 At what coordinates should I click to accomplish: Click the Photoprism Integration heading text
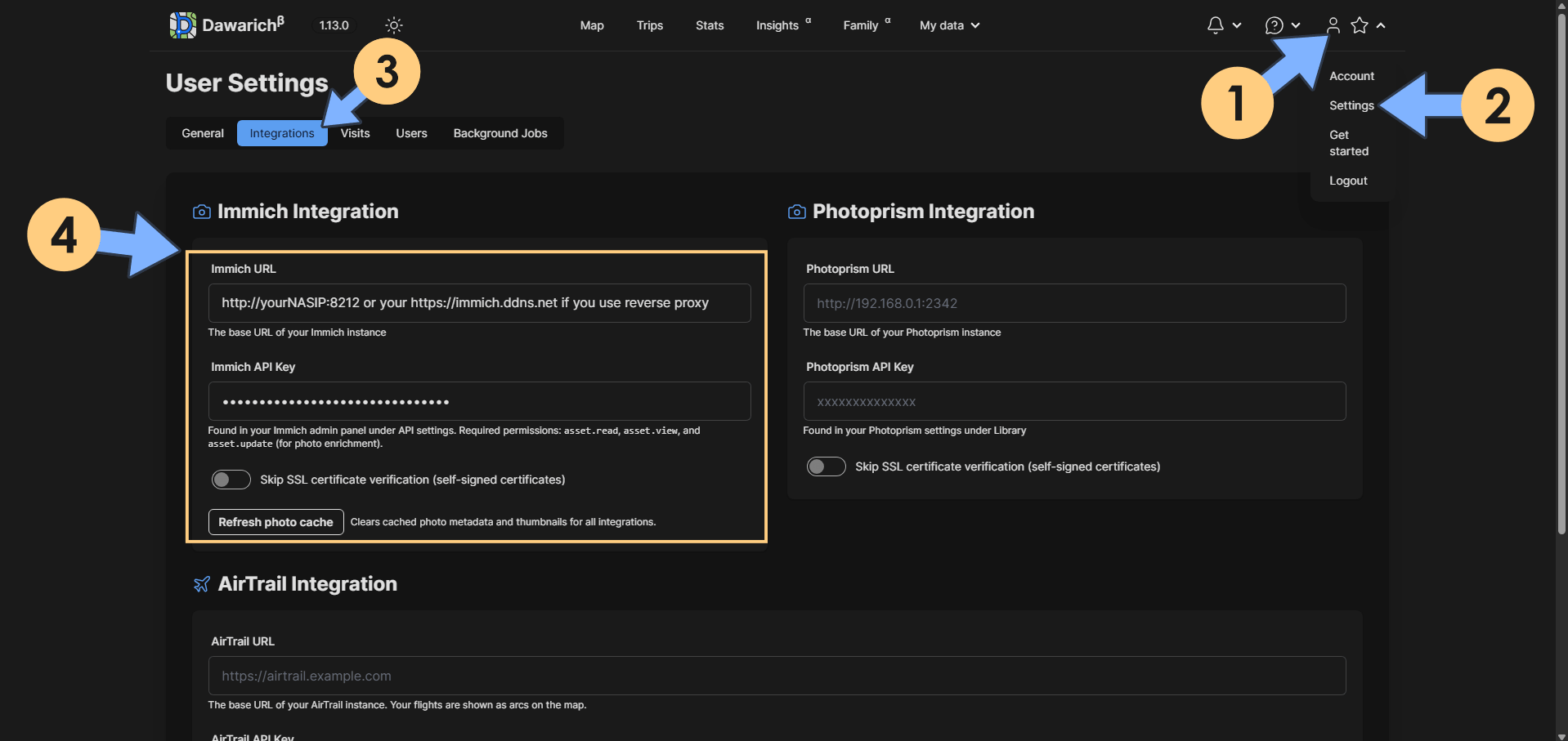pyautogui.click(x=924, y=212)
